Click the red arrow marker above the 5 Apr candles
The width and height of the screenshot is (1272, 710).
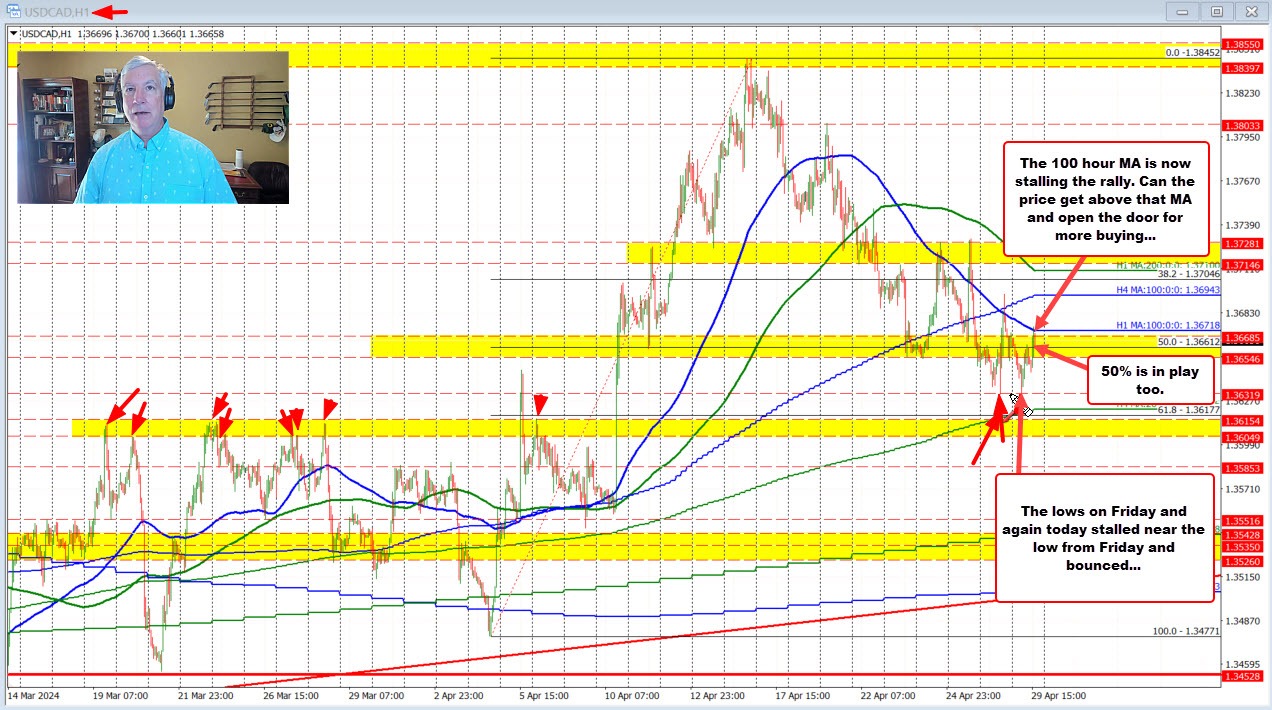(x=539, y=404)
